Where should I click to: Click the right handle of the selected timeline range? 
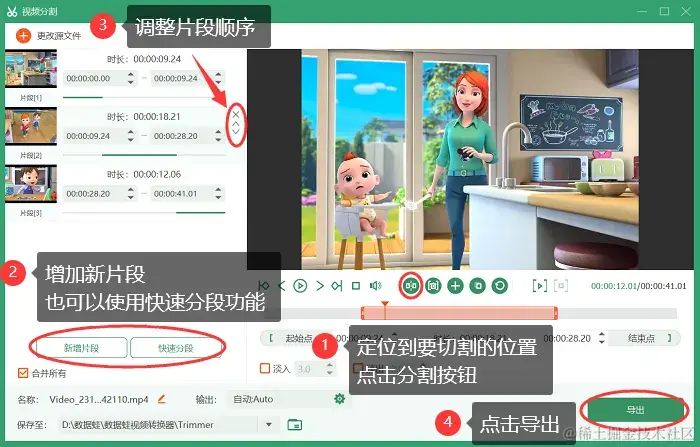pyautogui.click(x=556, y=313)
